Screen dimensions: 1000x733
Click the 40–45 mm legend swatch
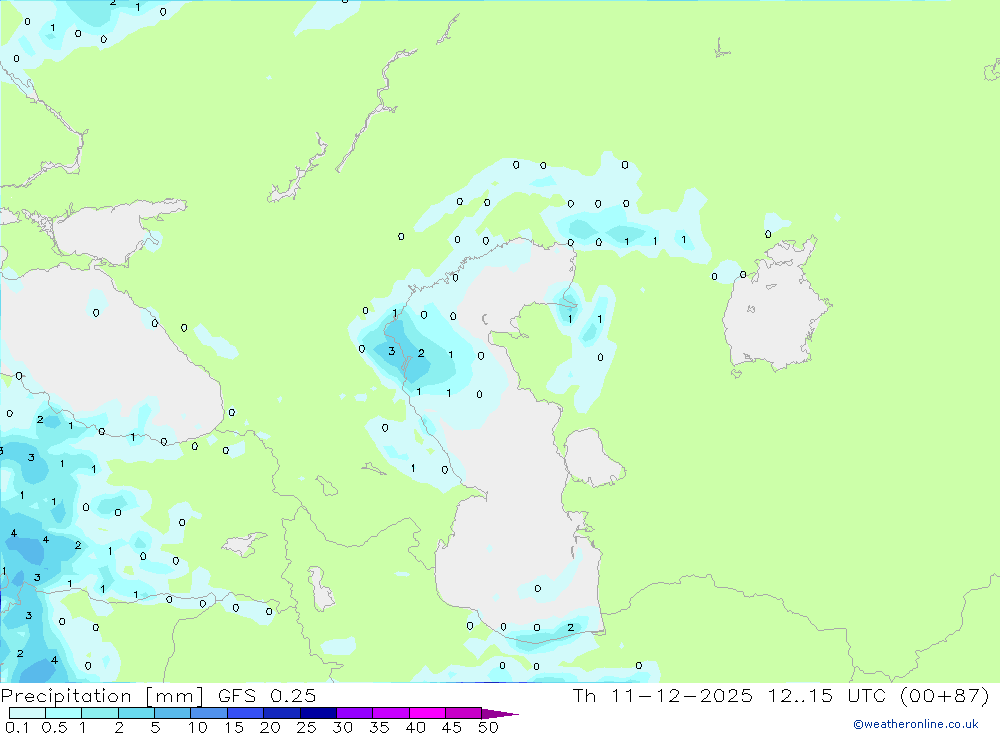click(x=427, y=713)
